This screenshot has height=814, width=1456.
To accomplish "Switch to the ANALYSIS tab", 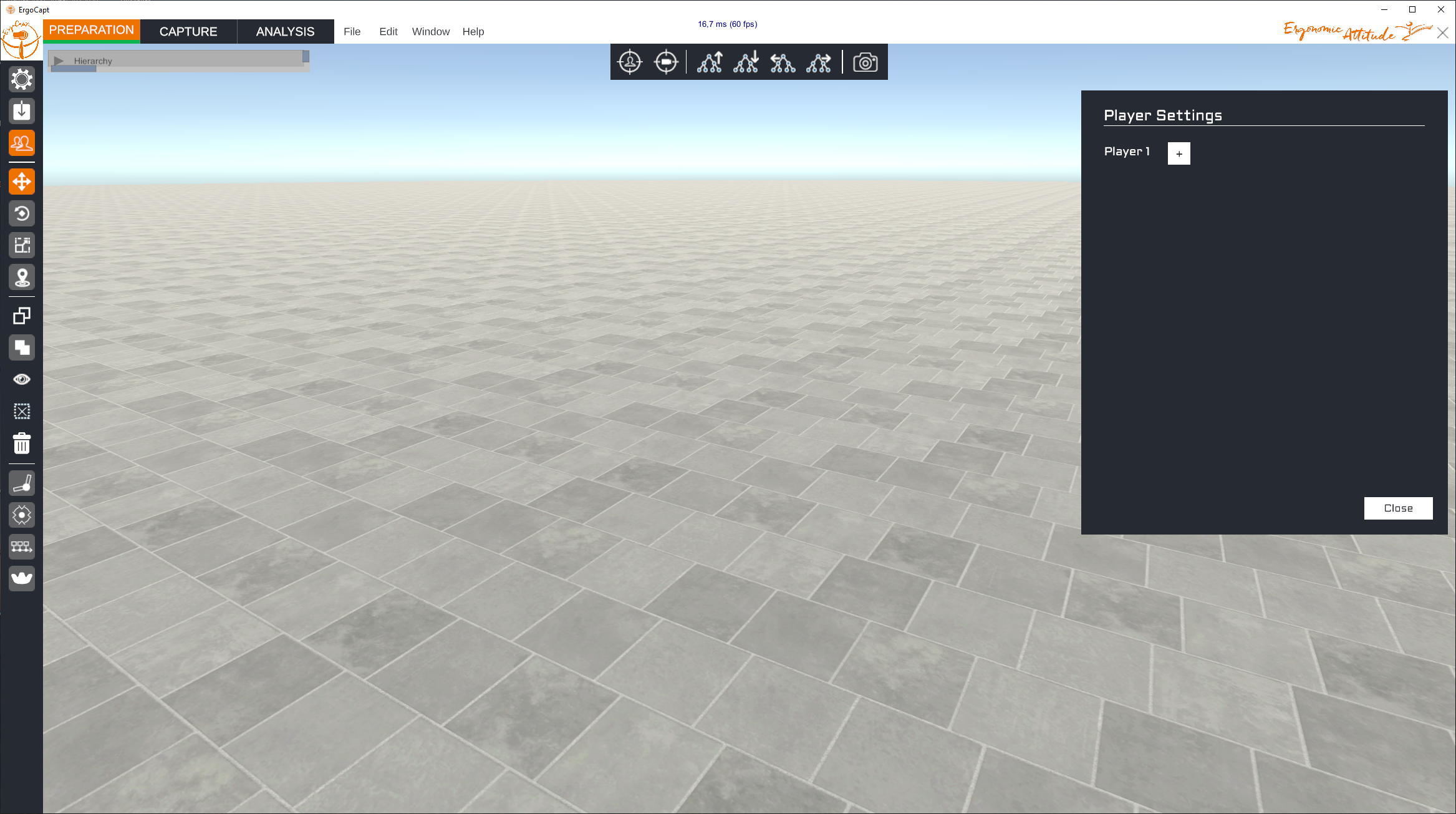I will coord(286,31).
